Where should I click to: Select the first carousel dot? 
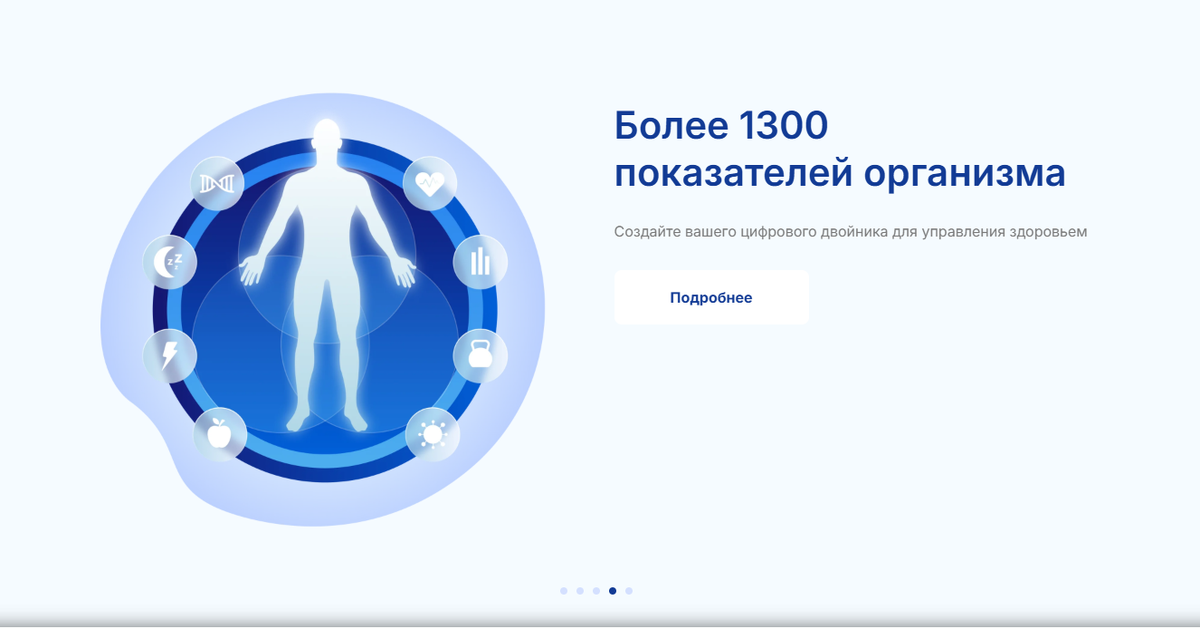point(564,592)
